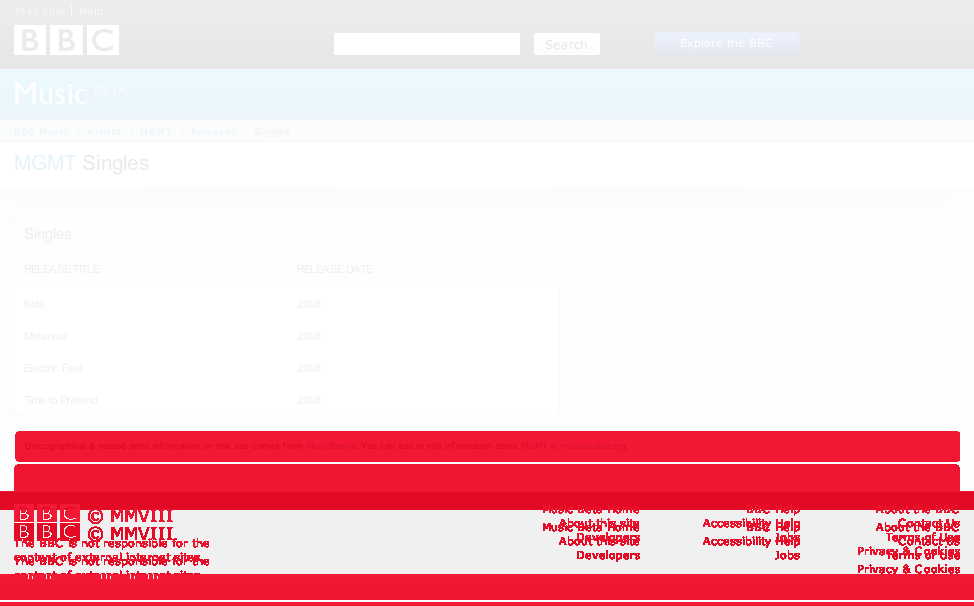Open the Kids single release
The height and width of the screenshot is (606, 974).
click(x=34, y=304)
